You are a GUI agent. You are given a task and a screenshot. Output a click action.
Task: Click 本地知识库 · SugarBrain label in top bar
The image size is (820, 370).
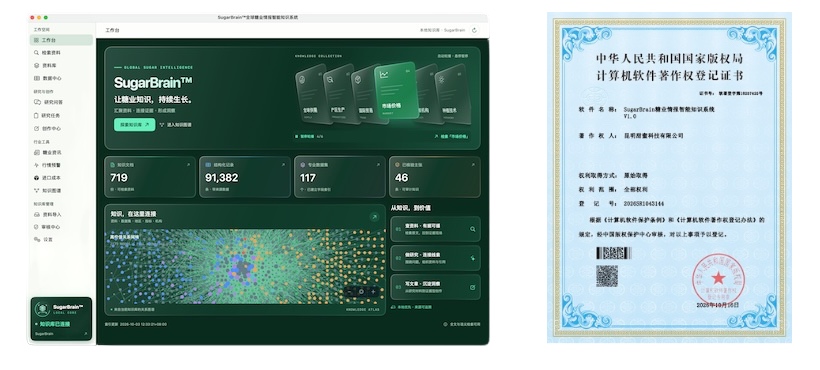[x=442, y=30]
